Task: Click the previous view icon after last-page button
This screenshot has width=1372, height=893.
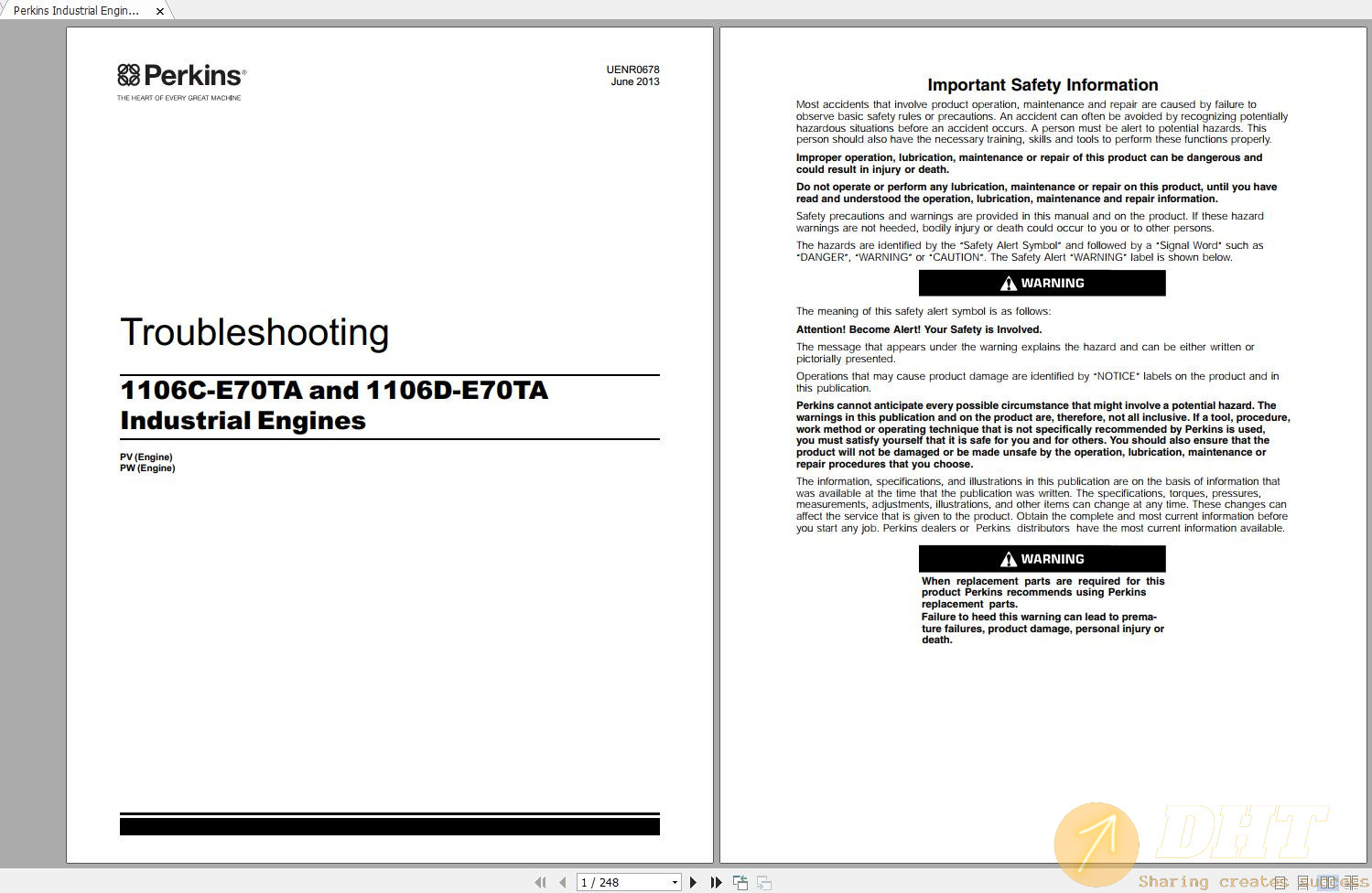Action: 740,882
